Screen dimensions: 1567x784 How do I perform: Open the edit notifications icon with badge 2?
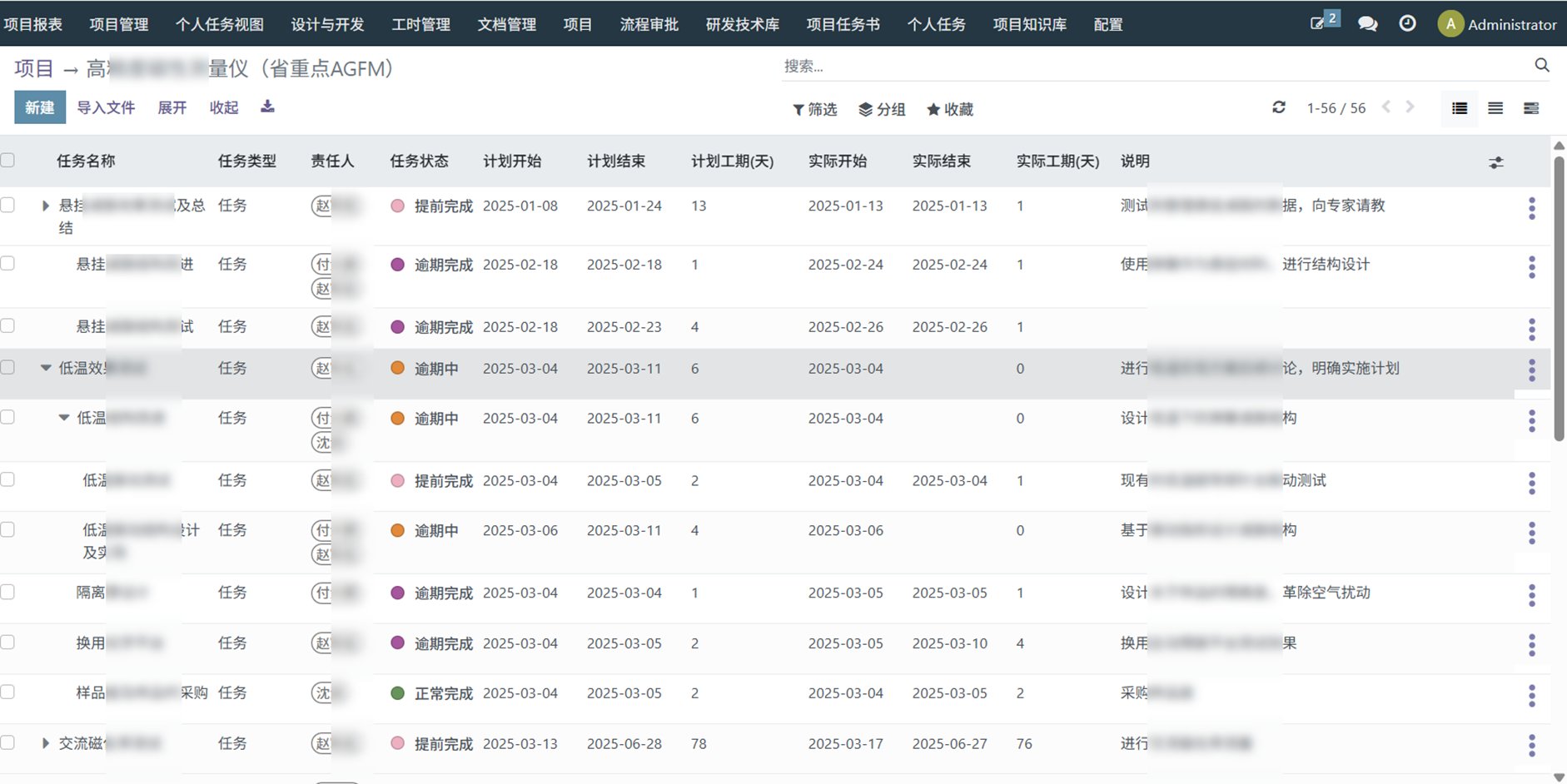click(x=1324, y=22)
